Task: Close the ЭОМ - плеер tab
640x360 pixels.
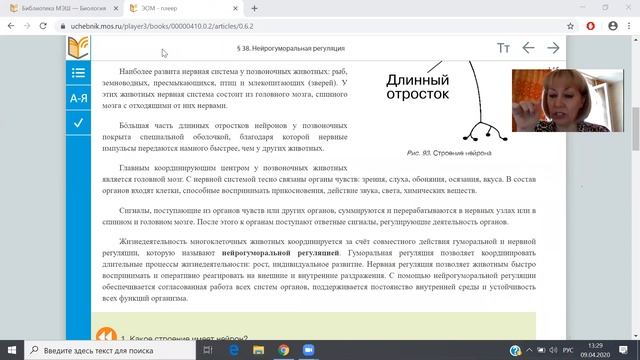Action: (x=235, y=8)
